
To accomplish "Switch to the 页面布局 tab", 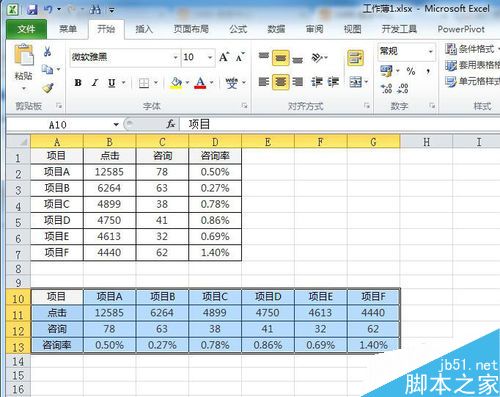I will [191, 29].
